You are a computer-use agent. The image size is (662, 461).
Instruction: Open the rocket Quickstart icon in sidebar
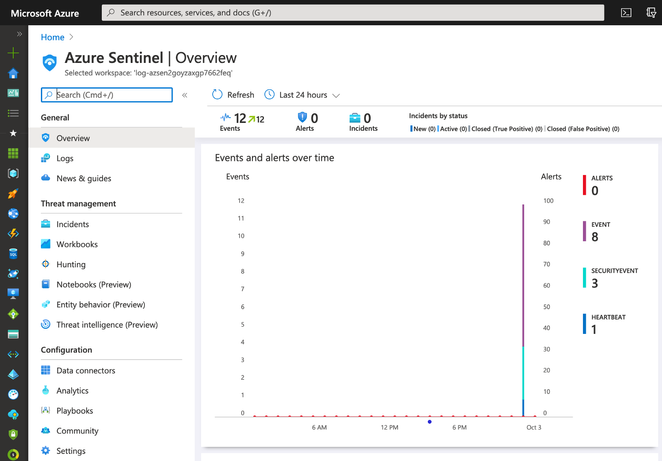tap(13, 193)
